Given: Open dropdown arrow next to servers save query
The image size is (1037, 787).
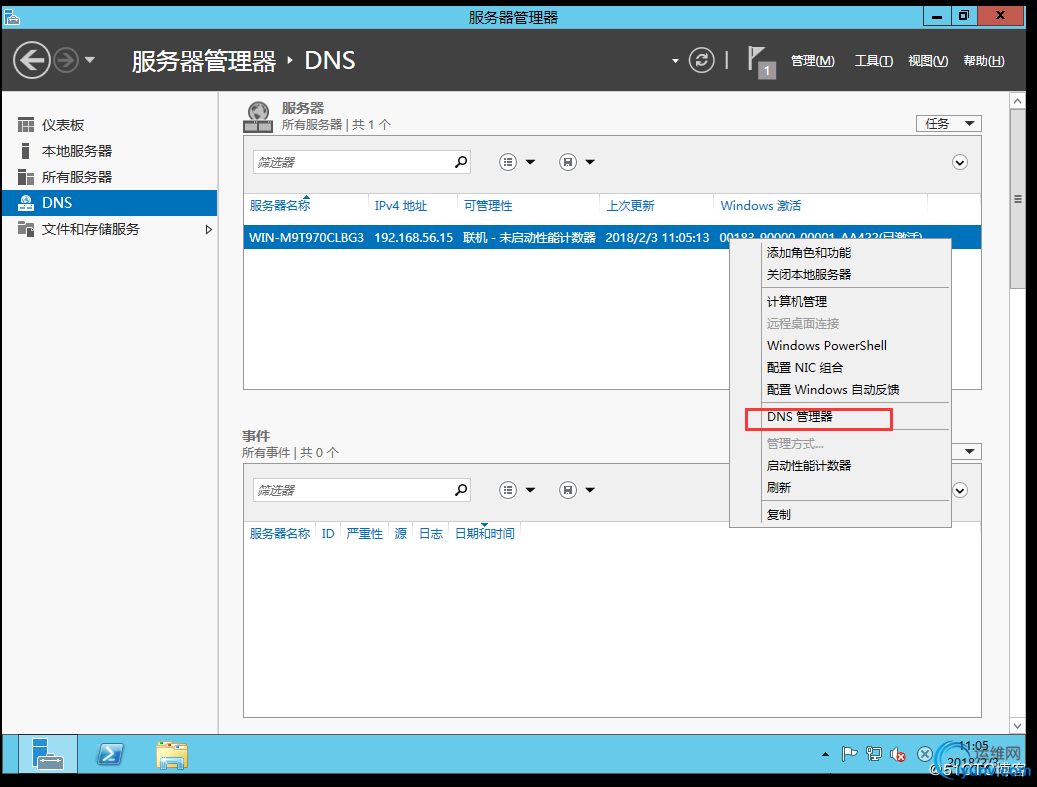Looking at the screenshot, I should 590,162.
